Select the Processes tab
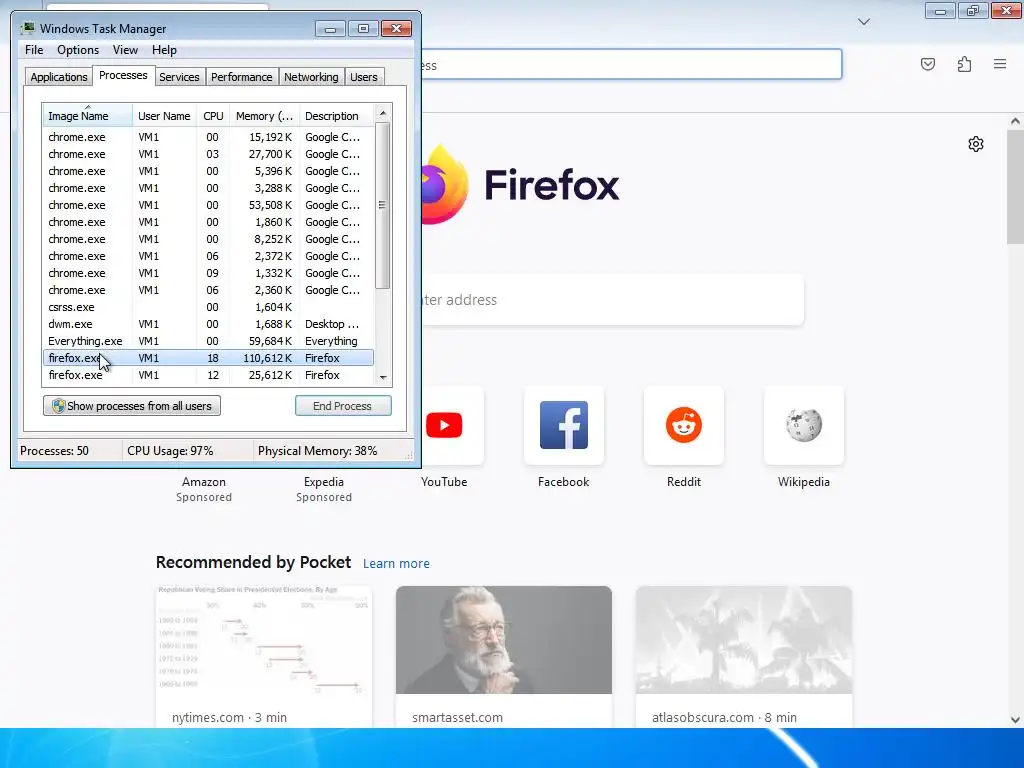This screenshot has width=1024, height=768. (123, 75)
